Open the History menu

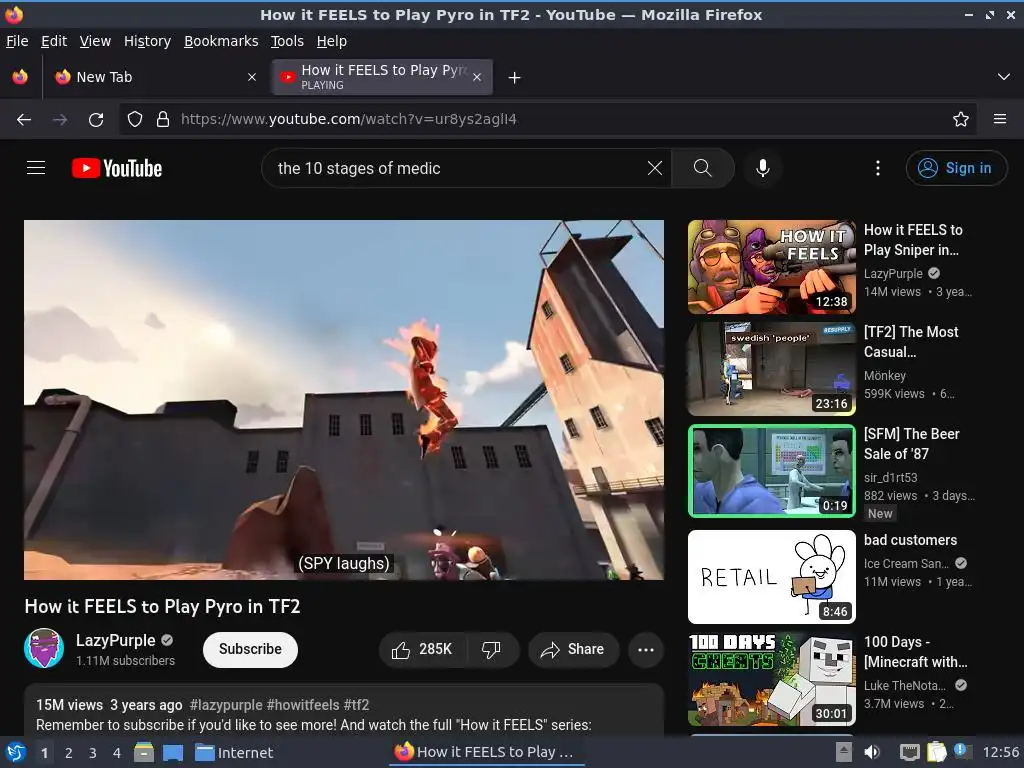click(148, 41)
